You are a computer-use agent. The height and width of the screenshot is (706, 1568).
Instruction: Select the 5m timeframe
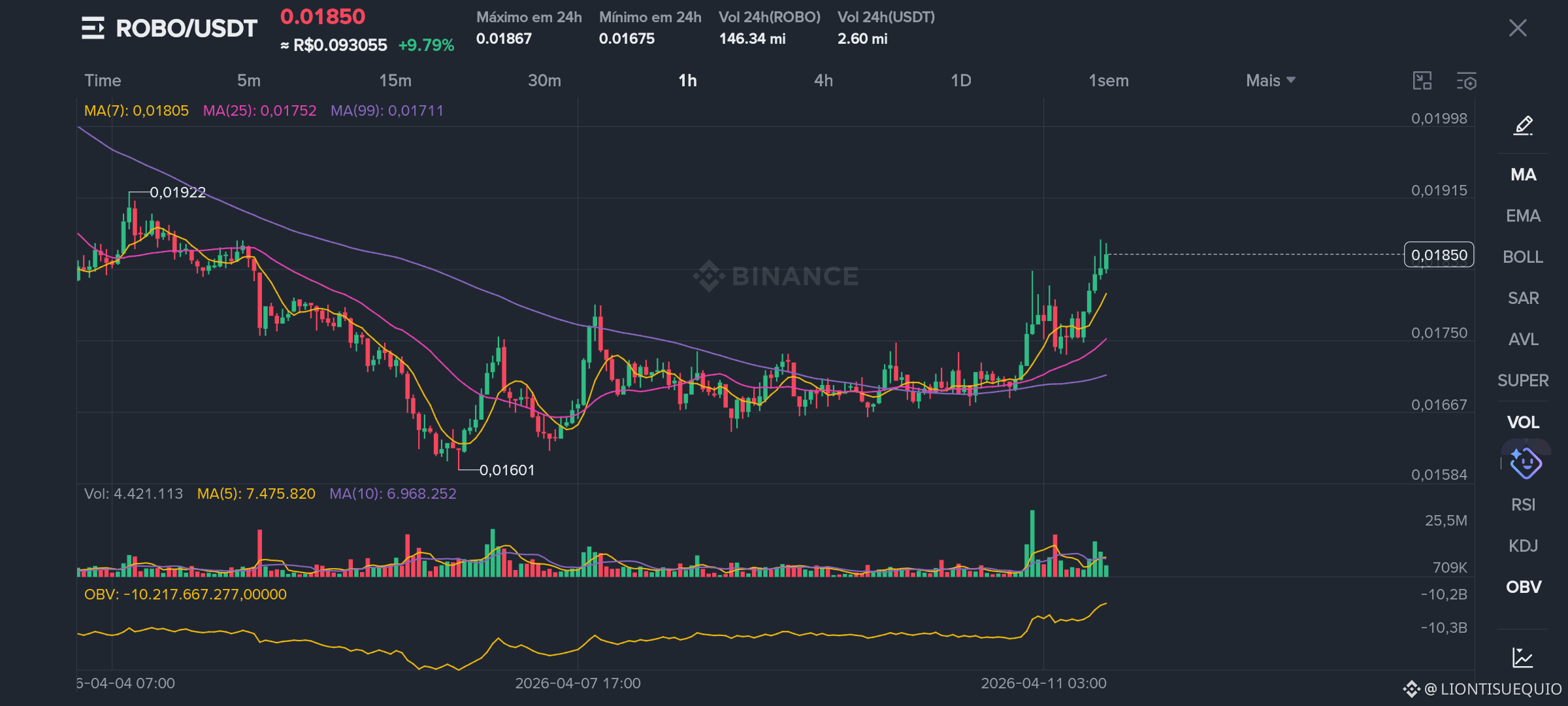coord(249,80)
